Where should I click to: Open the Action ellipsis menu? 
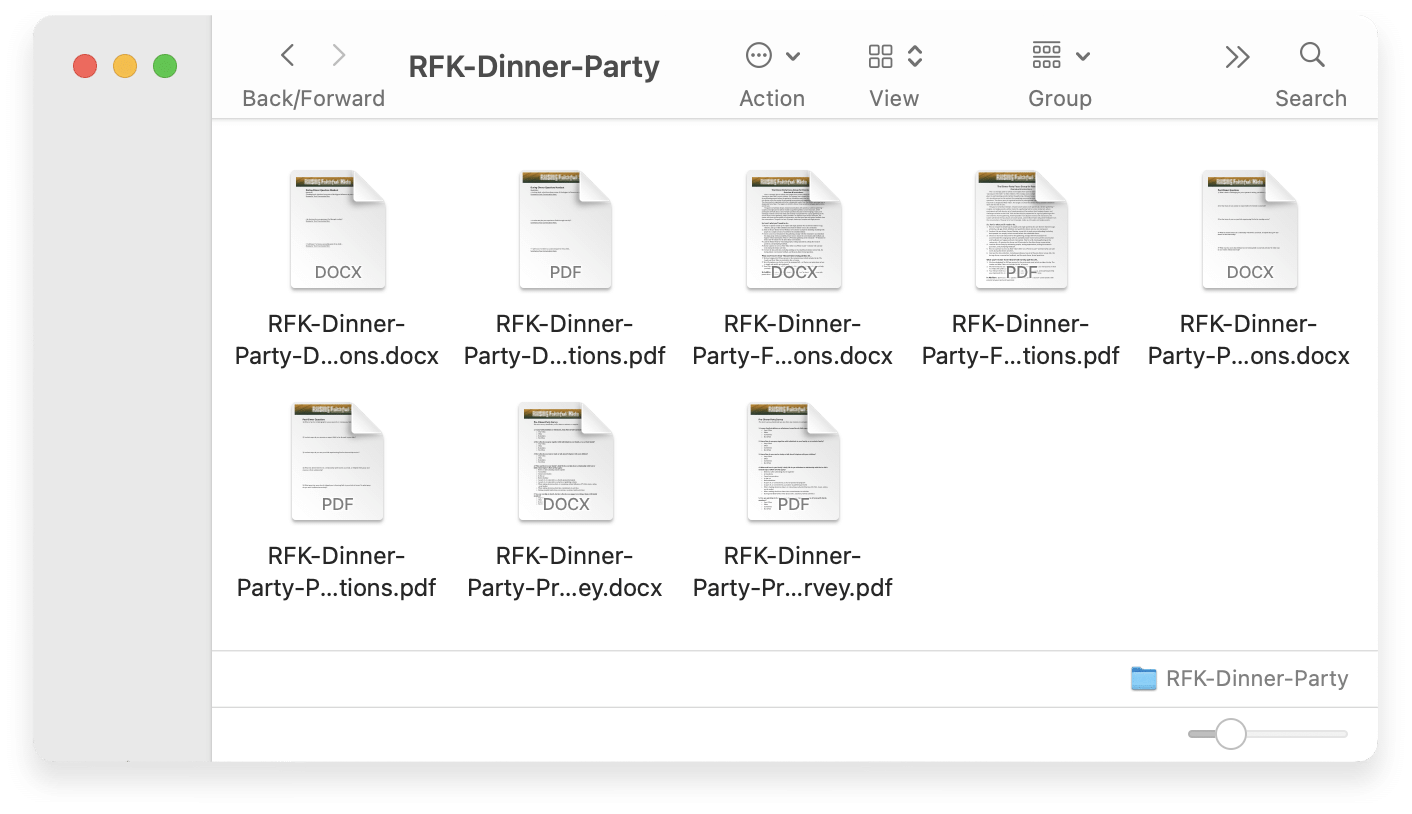pyautogui.click(x=759, y=55)
